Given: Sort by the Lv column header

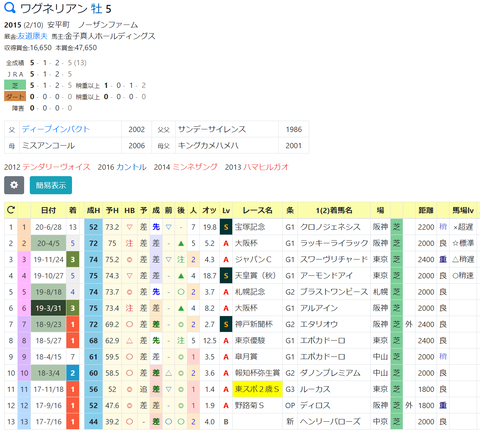Looking at the screenshot, I should 226,210.
